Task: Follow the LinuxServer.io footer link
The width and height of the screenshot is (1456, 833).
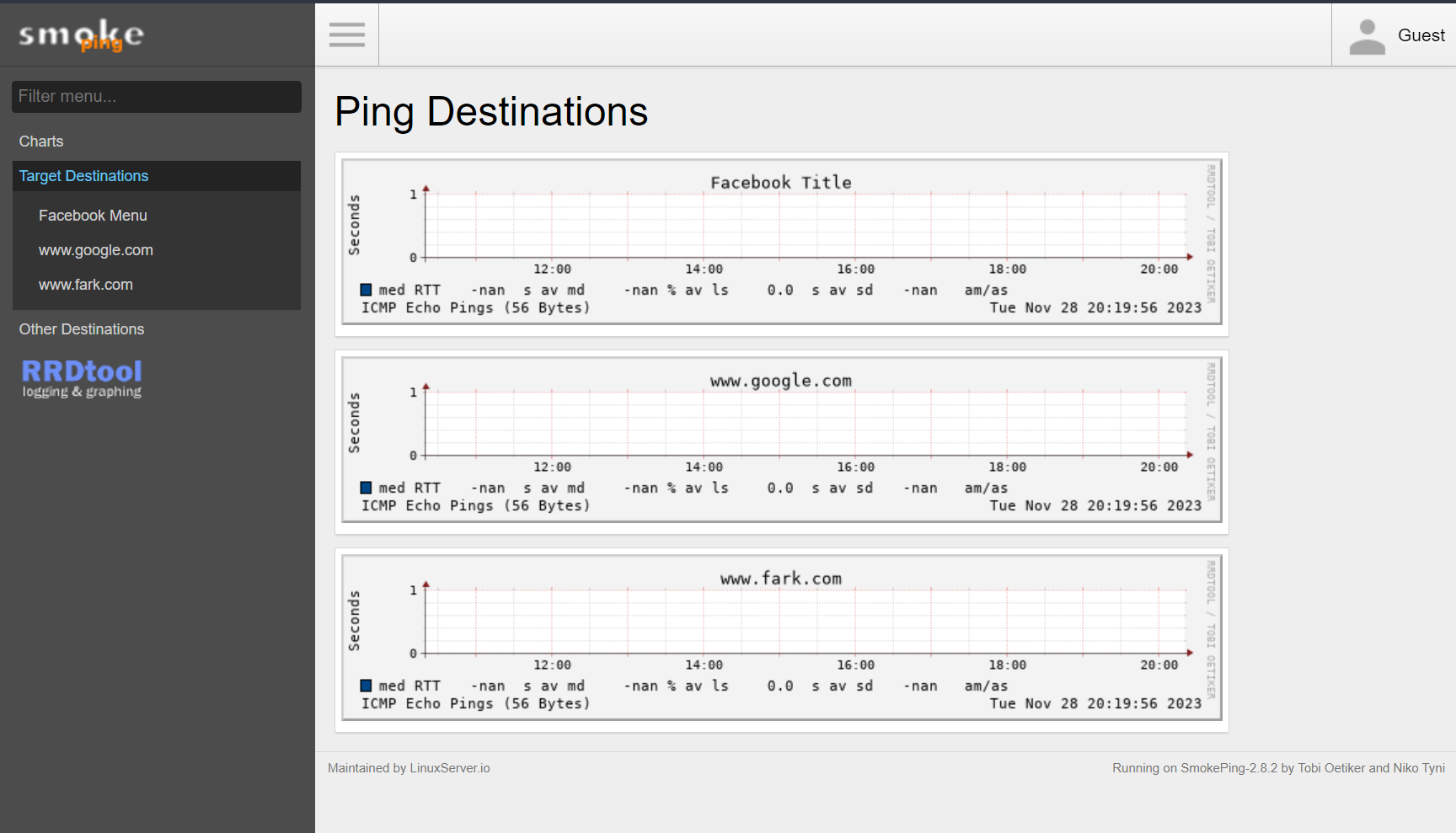Action: (450, 768)
